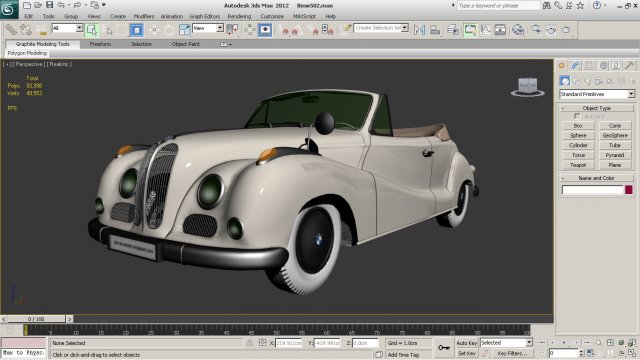
Task: Collapse the Object Type rollout
Action: coord(597,108)
